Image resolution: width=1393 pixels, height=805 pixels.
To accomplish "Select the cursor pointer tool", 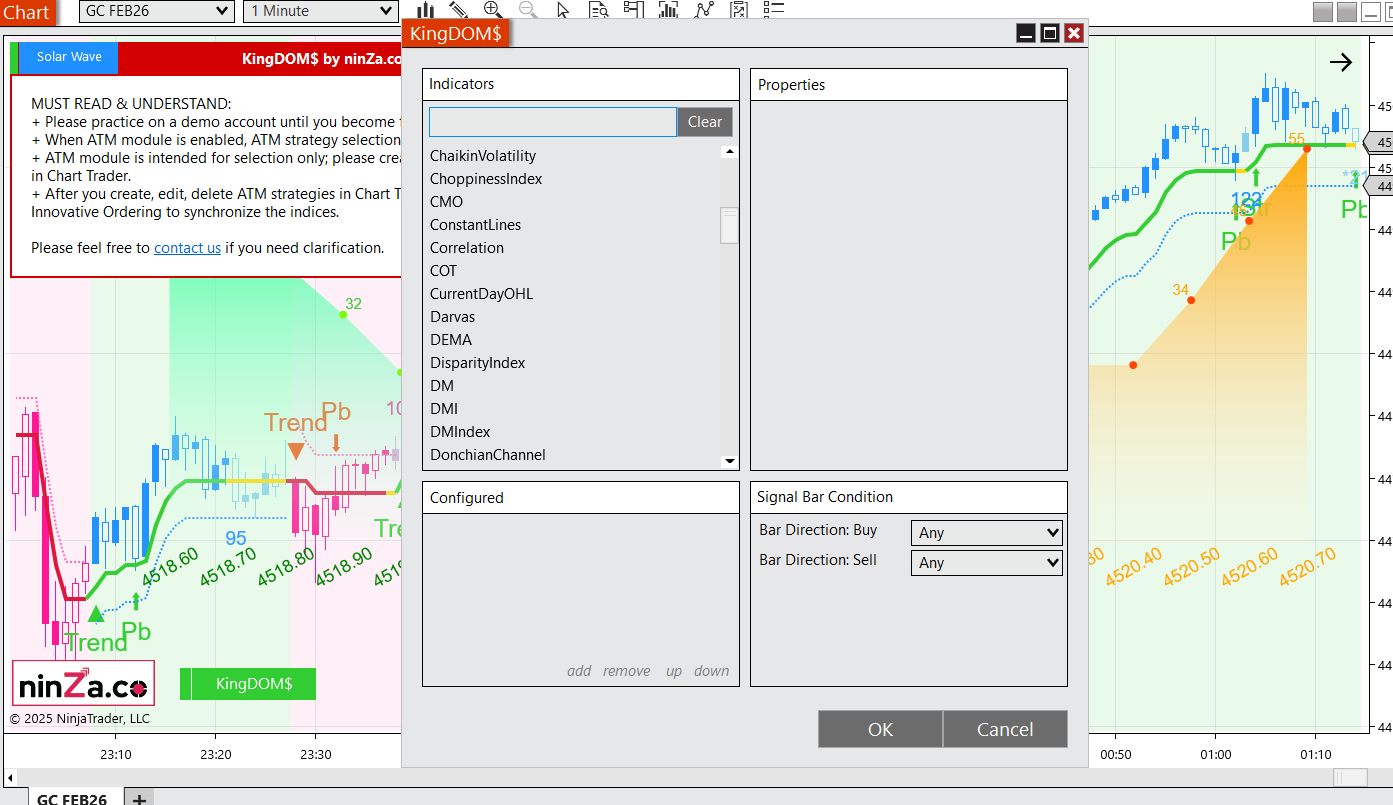I will click(563, 10).
